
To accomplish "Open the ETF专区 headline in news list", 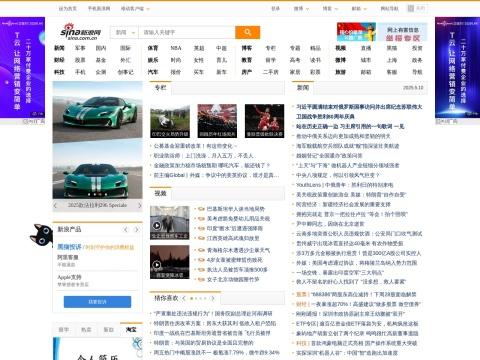I will coord(357,324).
